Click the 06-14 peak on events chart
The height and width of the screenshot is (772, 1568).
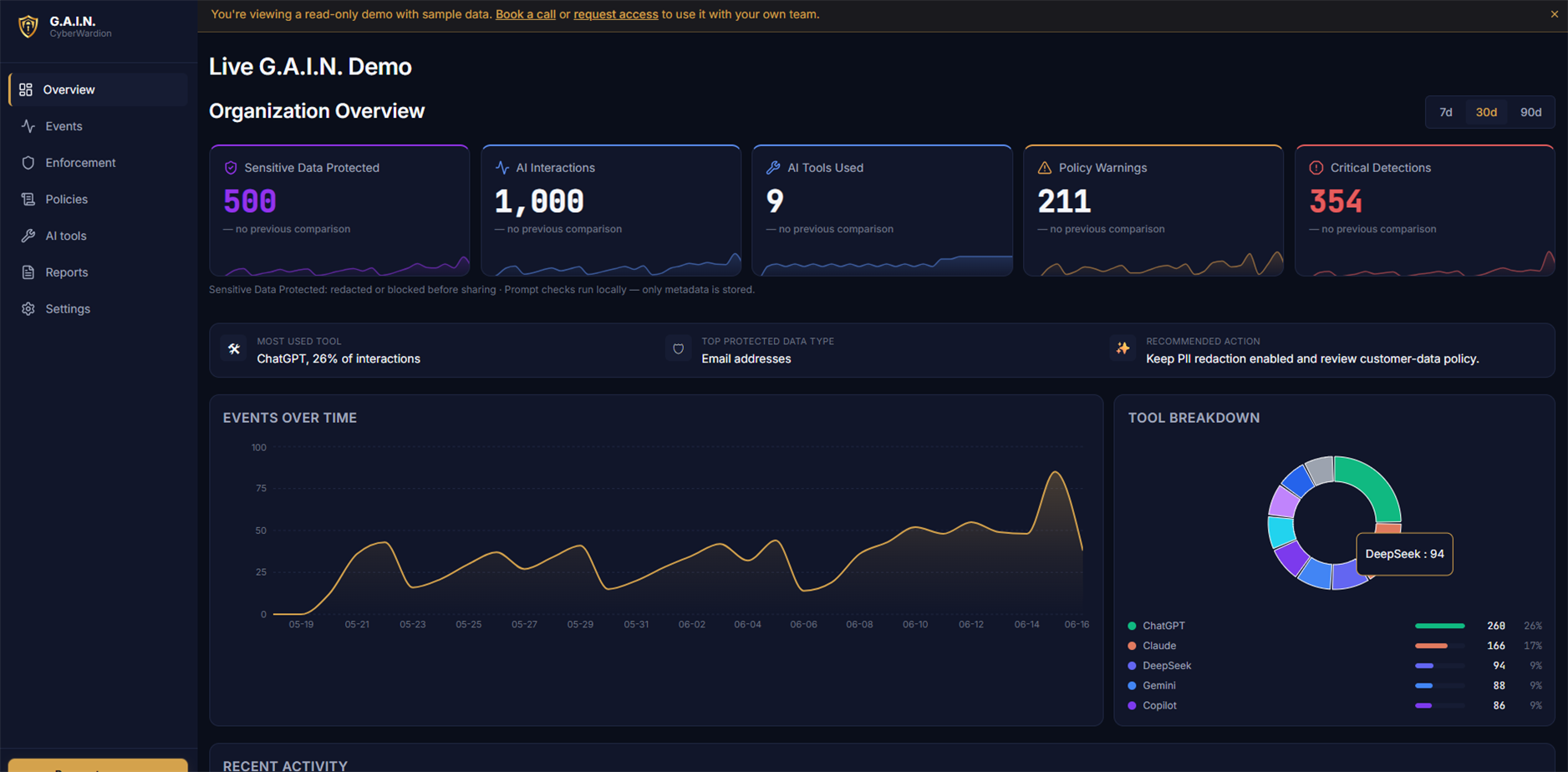point(1056,473)
